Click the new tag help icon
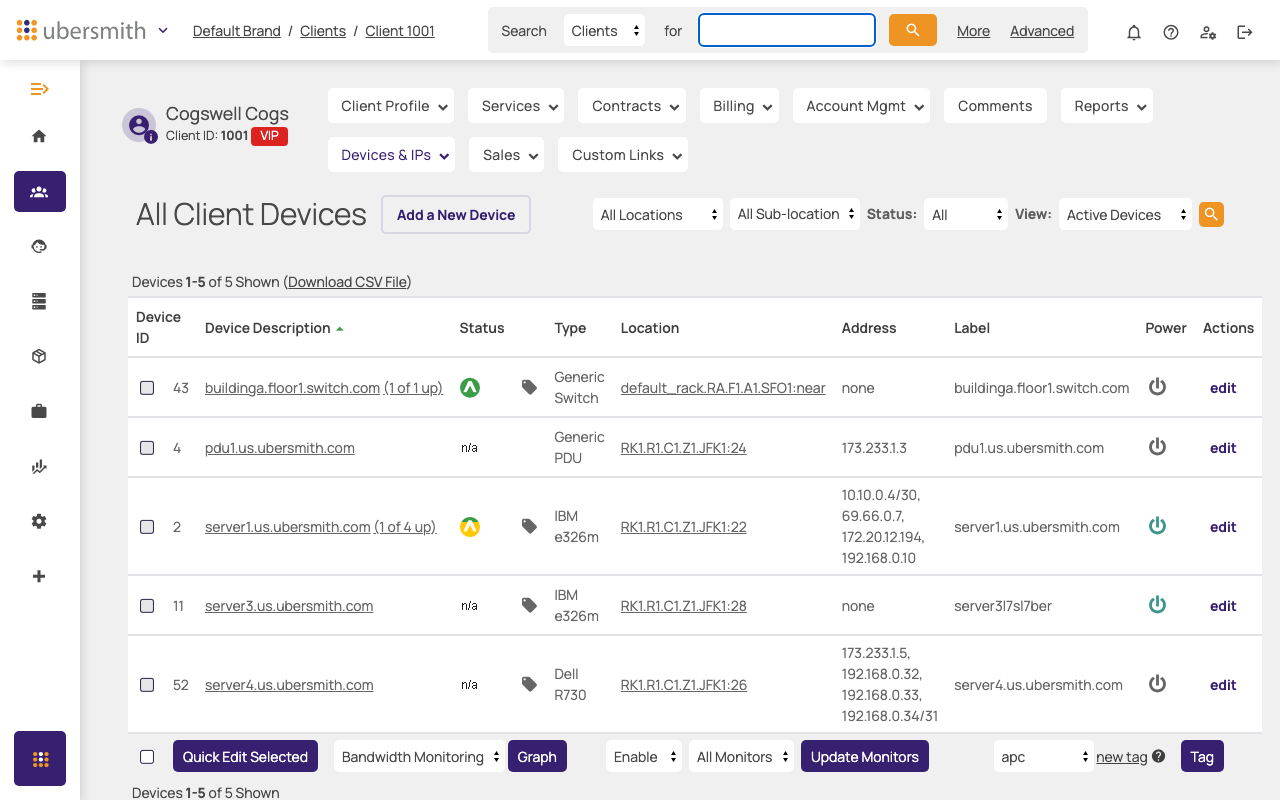Viewport: 1280px width, 800px height. tap(1158, 756)
